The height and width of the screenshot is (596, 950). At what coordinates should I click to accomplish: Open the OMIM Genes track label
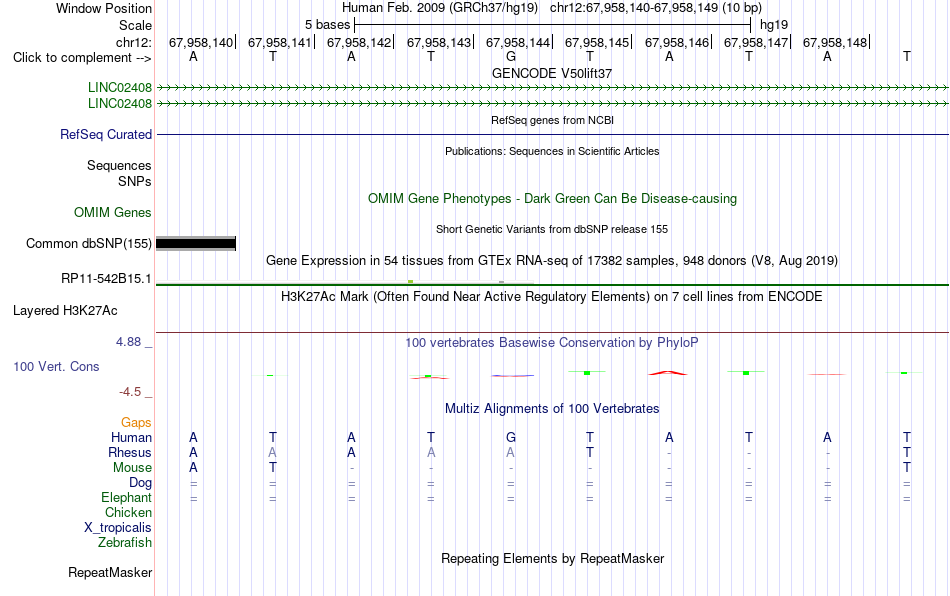(113, 213)
